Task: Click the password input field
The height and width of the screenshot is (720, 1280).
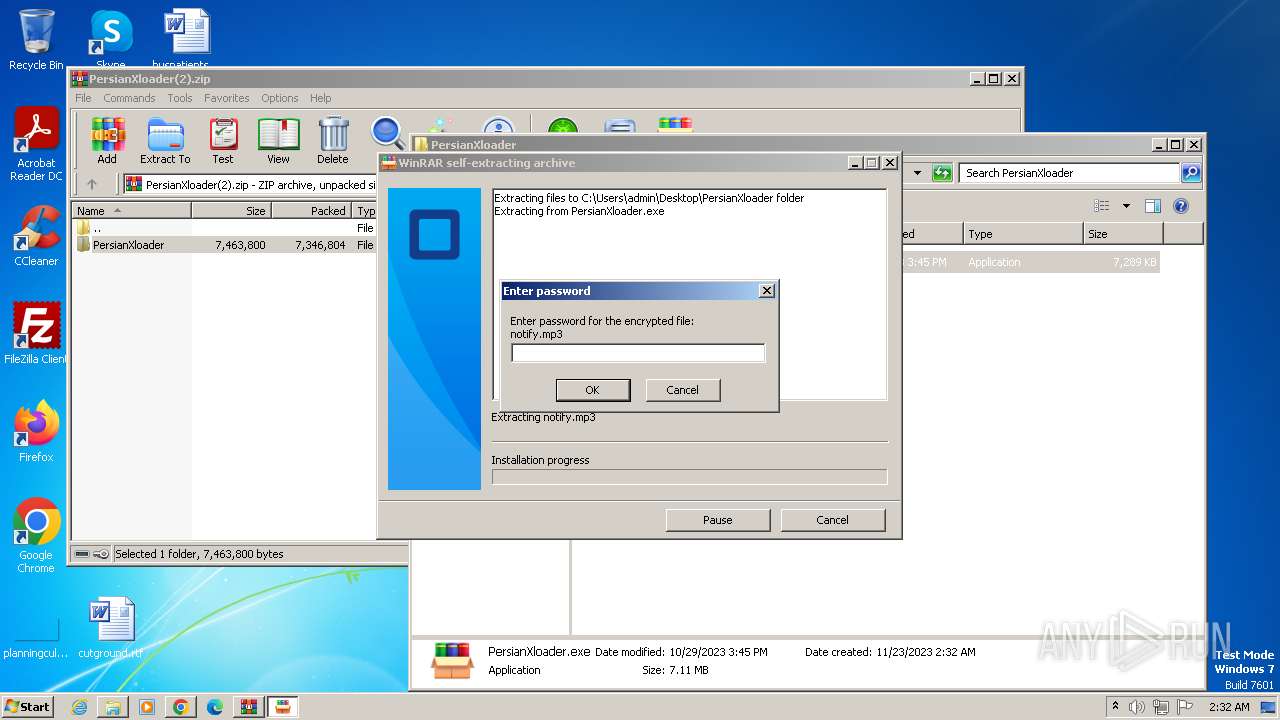Action: (x=638, y=353)
